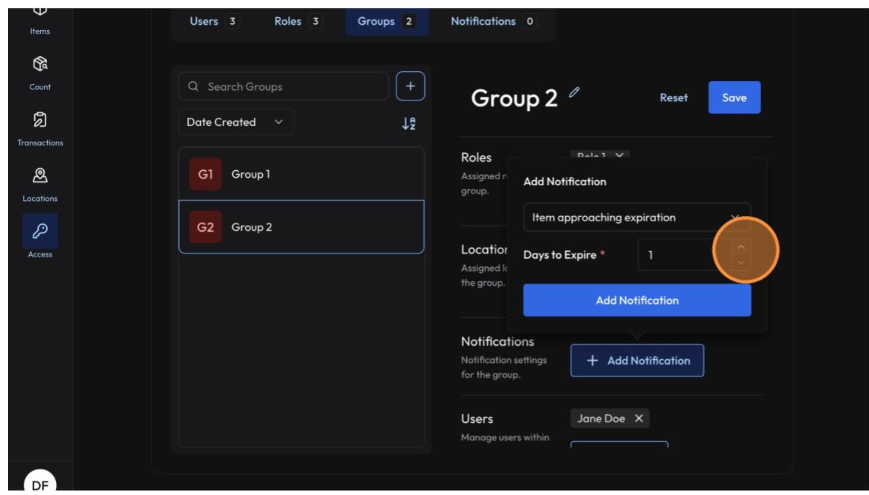Click the G2 group badge
The width and height of the screenshot is (869, 495).
pos(205,227)
